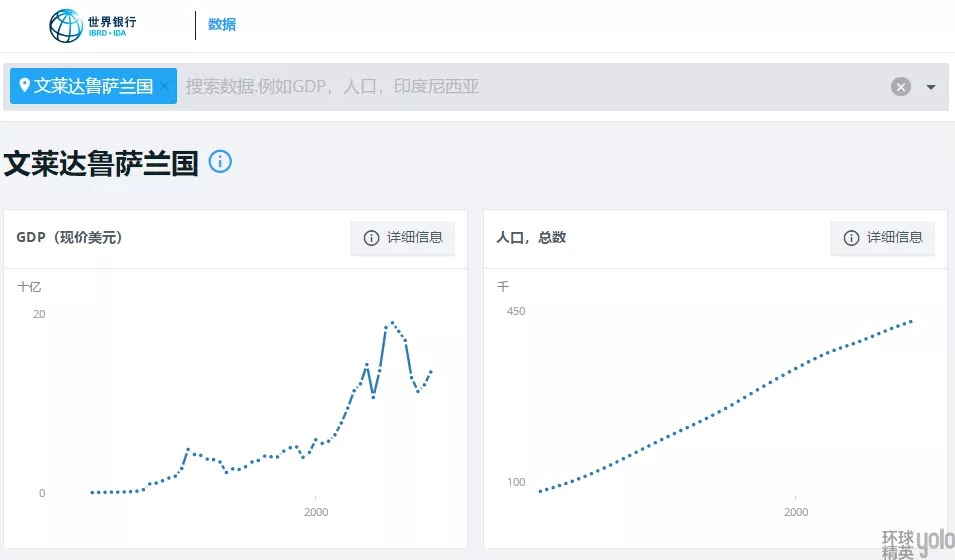Viewport: 955px width, 560px height.
Task: Open 详细信息 for the GDP chart
Action: pyautogui.click(x=403, y=238)
